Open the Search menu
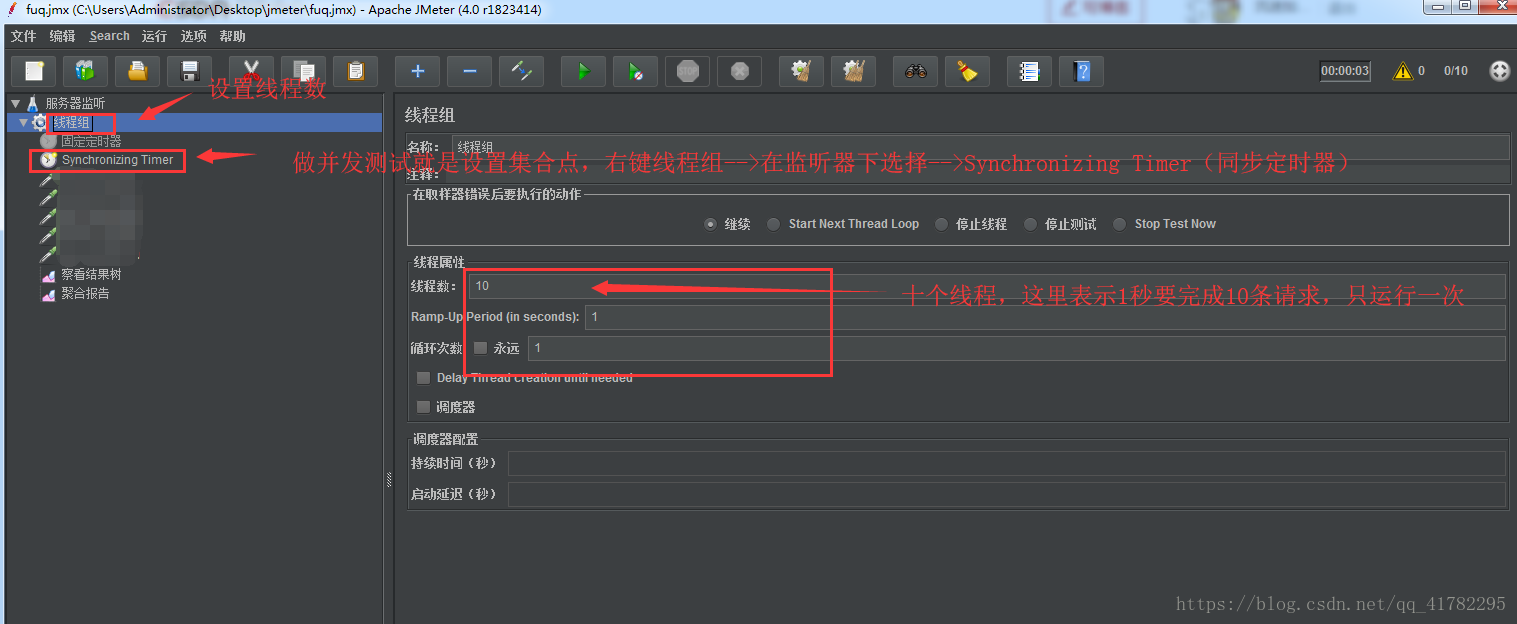 pyautogui.click(x=109, y=36)
